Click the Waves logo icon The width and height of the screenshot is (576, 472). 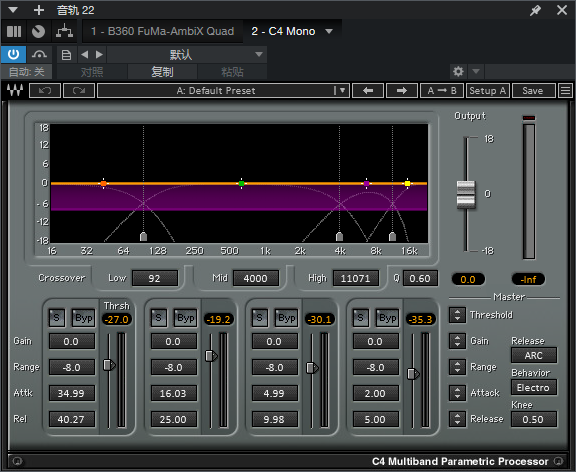pyautogui.click(x=15, y=90)
